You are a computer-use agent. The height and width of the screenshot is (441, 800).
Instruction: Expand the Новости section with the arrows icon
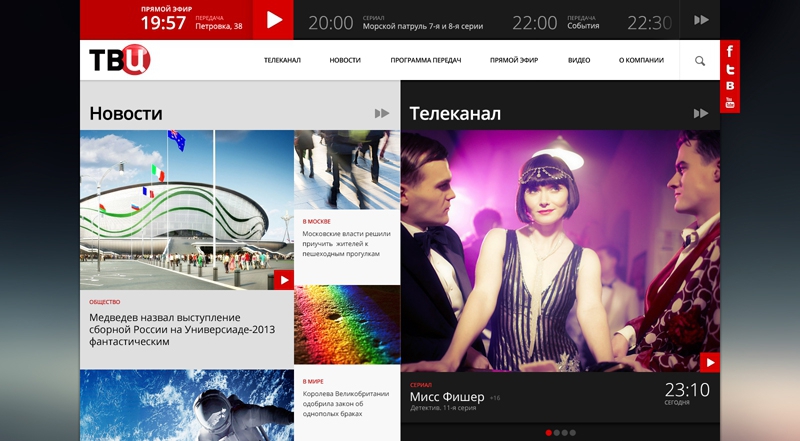tap(382, 113)
